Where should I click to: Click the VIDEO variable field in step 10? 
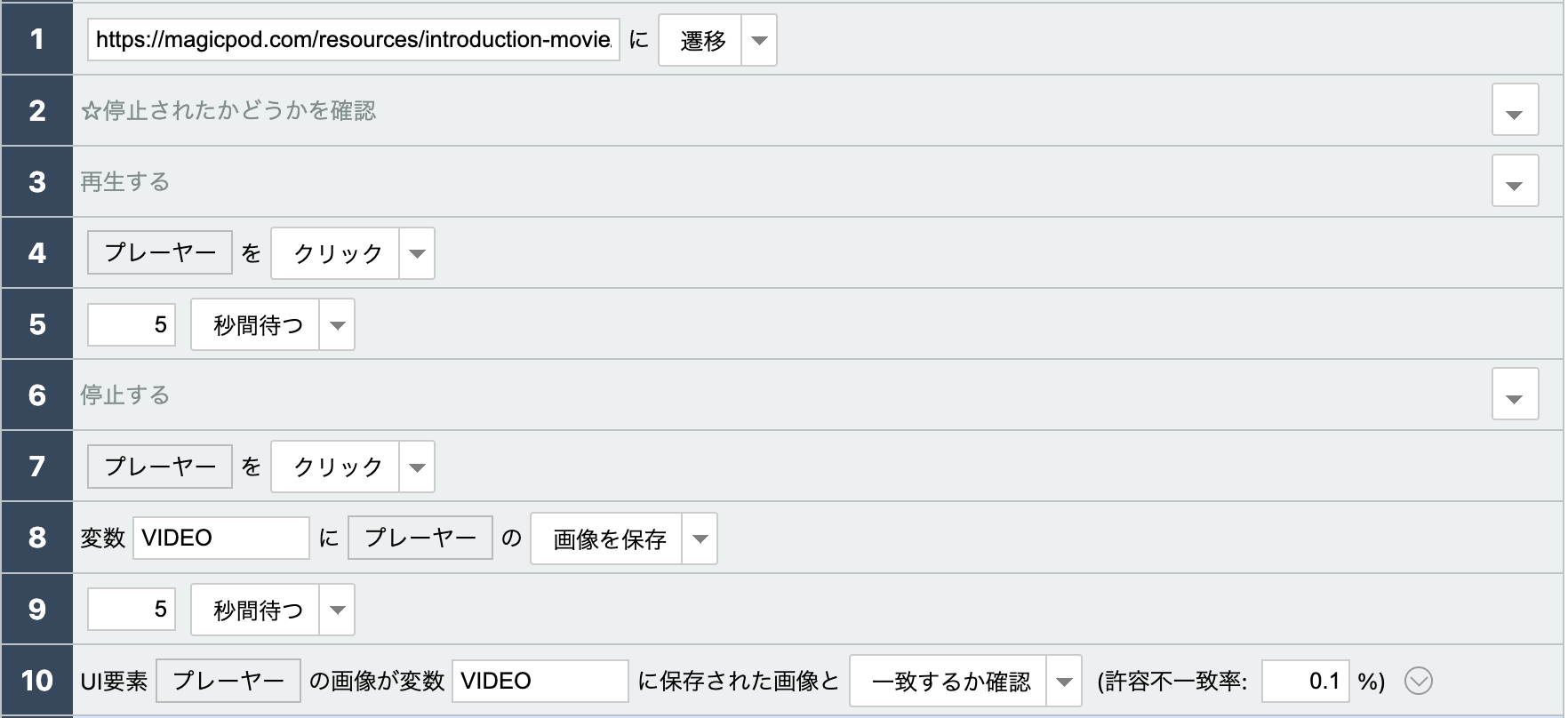(540, 681)
